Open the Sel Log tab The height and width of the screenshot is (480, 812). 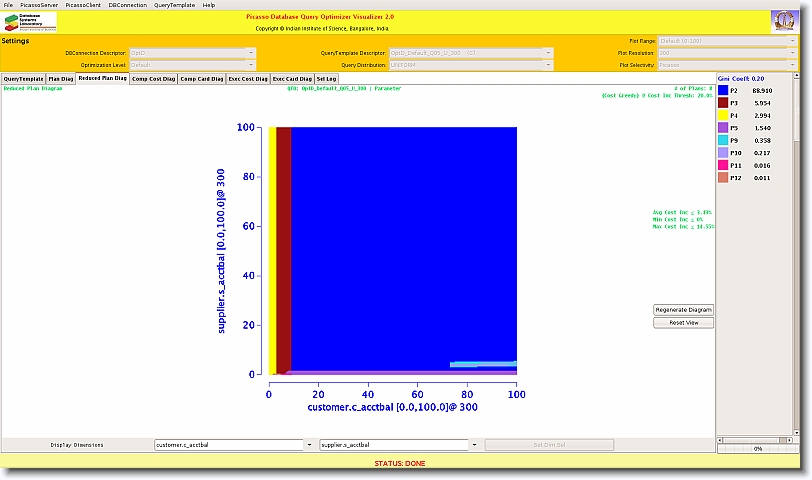pos(327,78)
